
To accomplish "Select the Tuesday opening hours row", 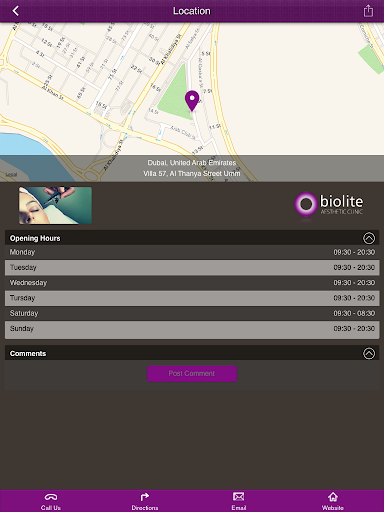I will click(192, 268).
